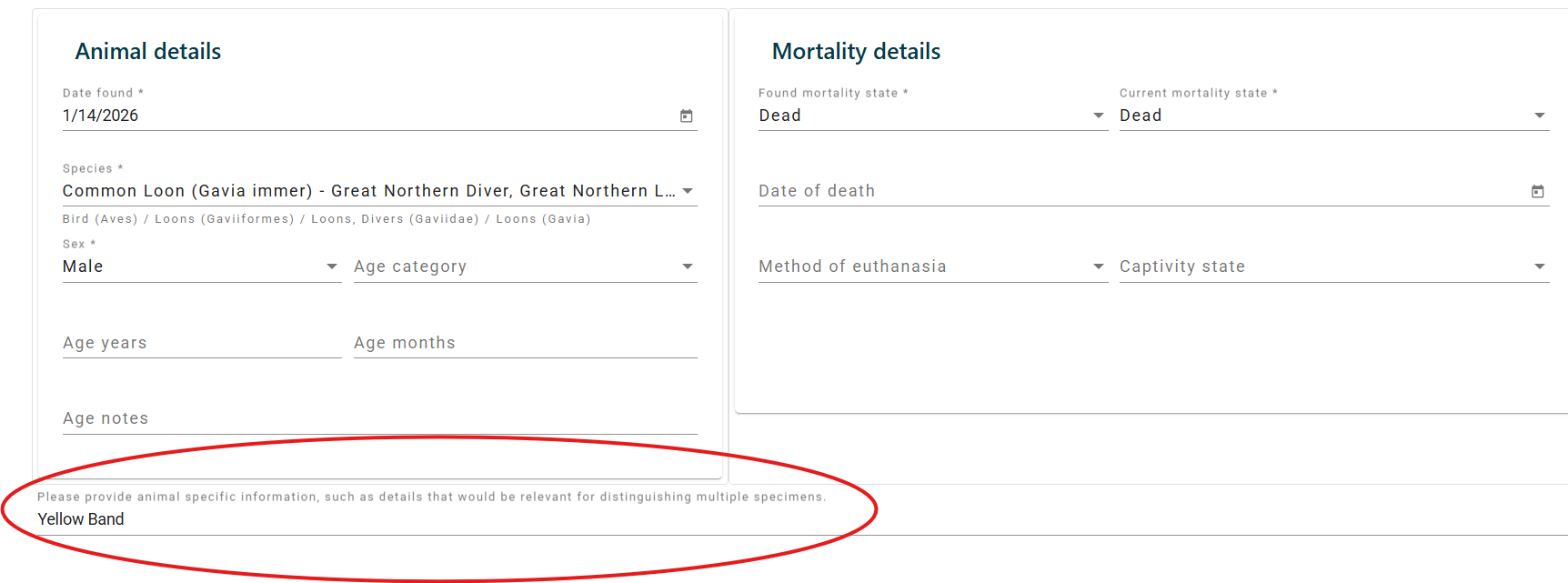Open the Date of death calendar icon
This screenshot has height=583, width=1568.
coord(1538,191)
